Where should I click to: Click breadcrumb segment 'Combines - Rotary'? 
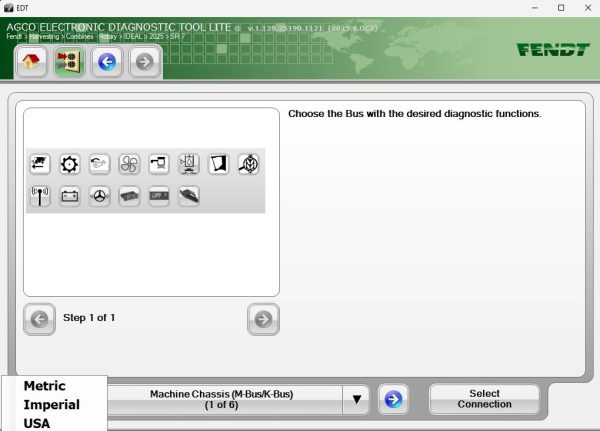tap(91, 37)
